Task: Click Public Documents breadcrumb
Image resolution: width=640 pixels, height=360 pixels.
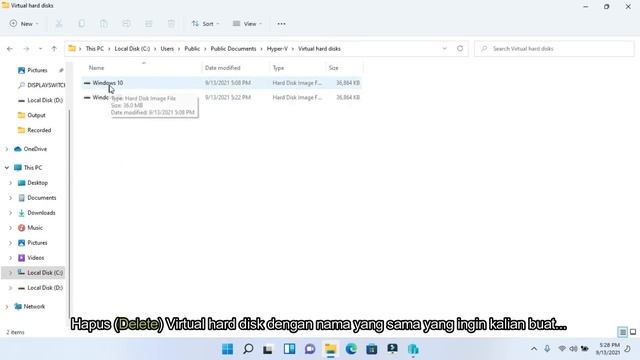Action: 233,49
